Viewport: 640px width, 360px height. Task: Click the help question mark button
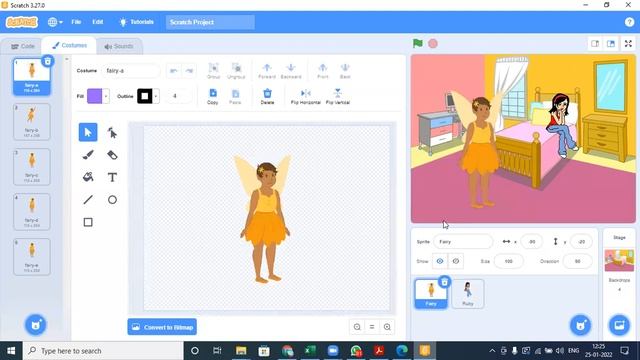(629, 22)
